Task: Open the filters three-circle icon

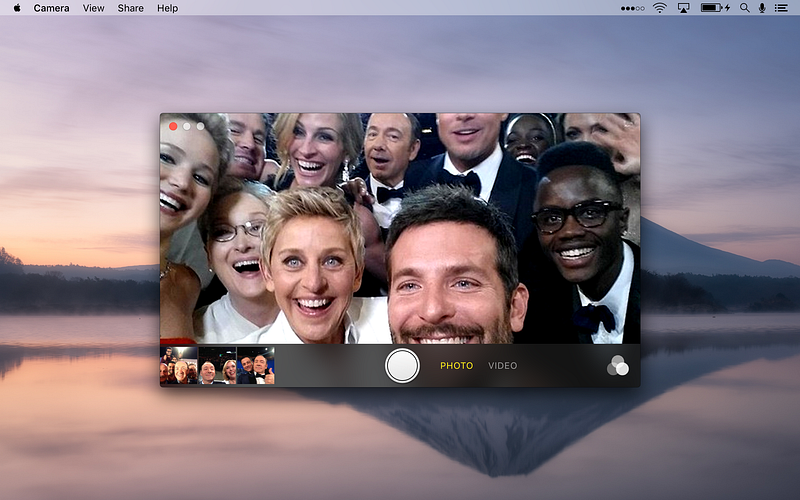Action: [x=618, y=365]
